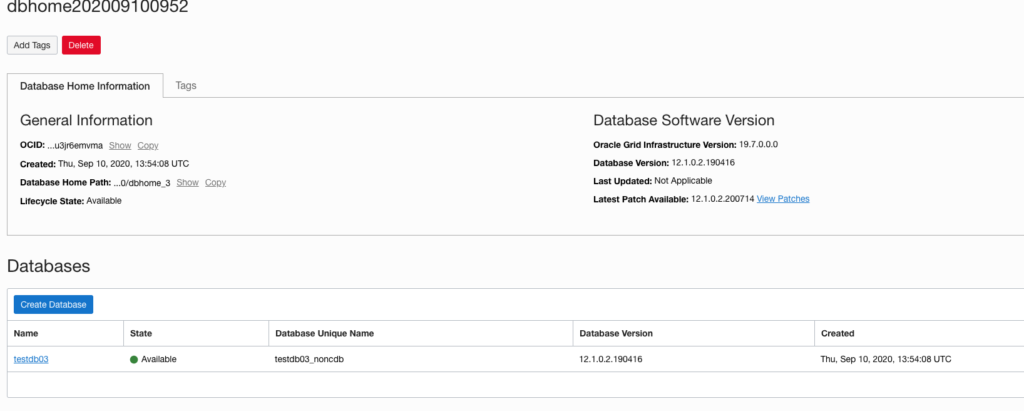Click the State column header
Screen dimensions: 1024x411
[x=141, y=333]
